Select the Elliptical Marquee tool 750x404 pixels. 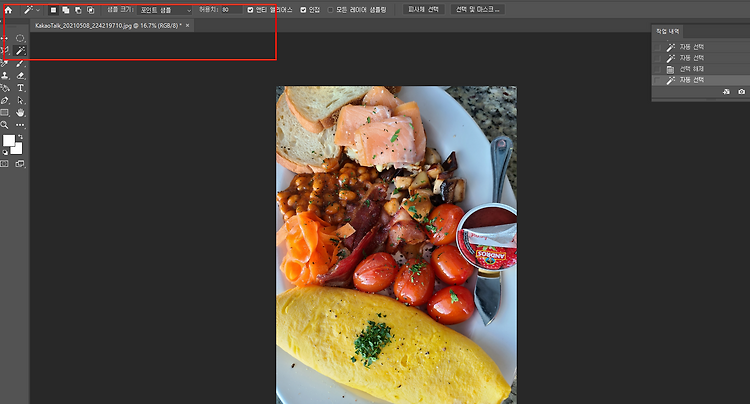pos(20,38)
